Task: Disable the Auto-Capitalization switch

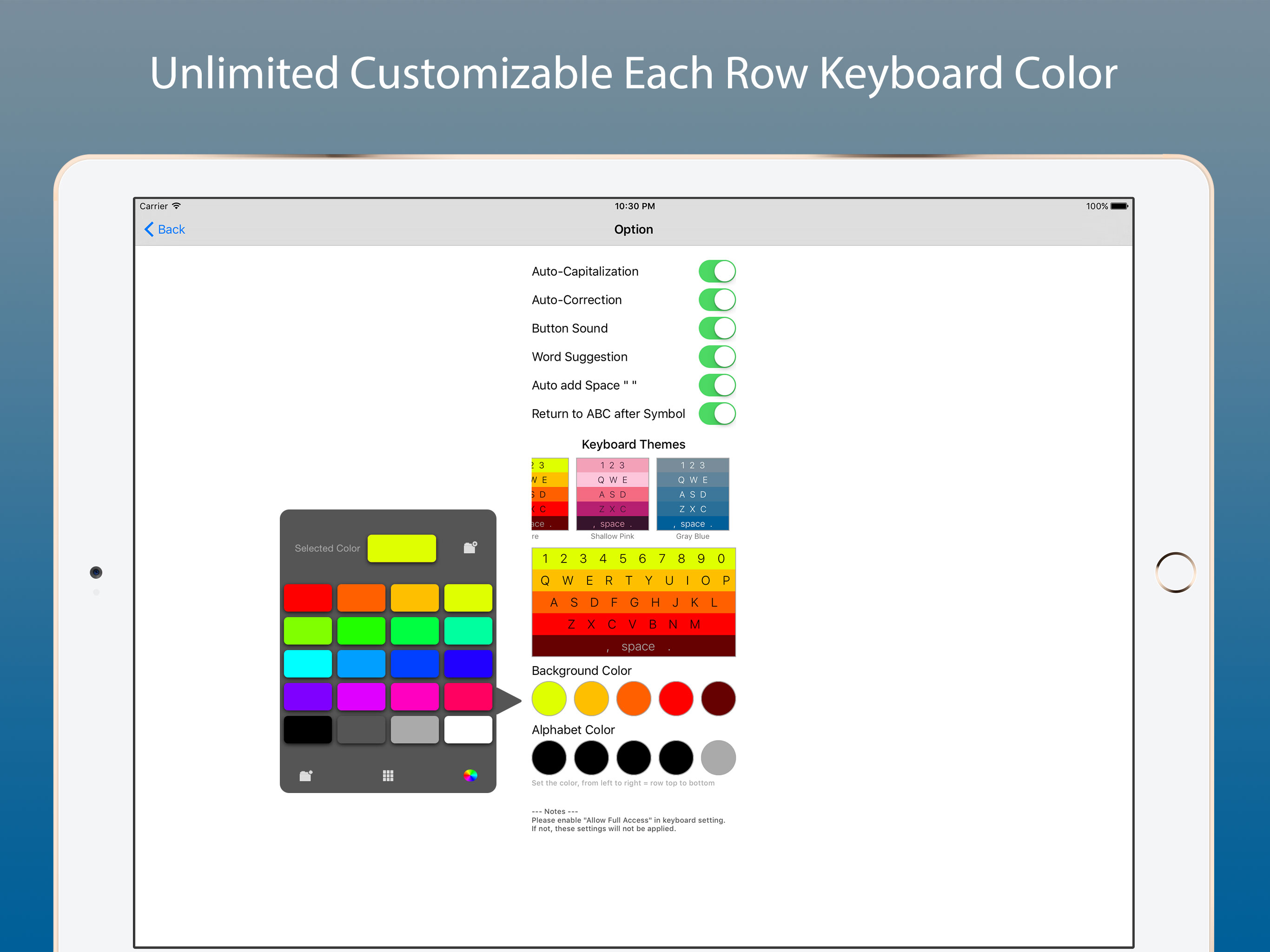Action: point(716,271)
